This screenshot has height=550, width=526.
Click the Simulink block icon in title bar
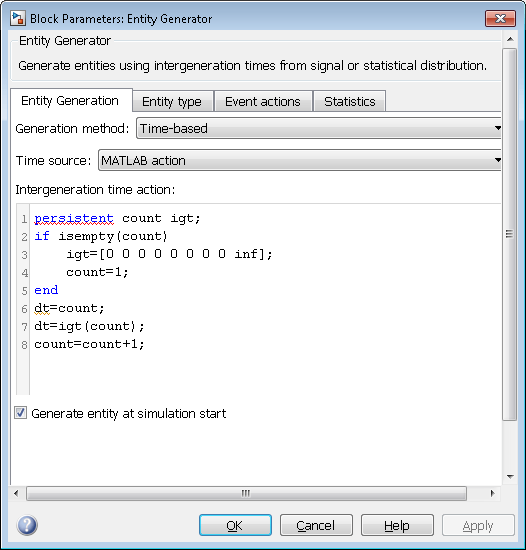point(18,18)
